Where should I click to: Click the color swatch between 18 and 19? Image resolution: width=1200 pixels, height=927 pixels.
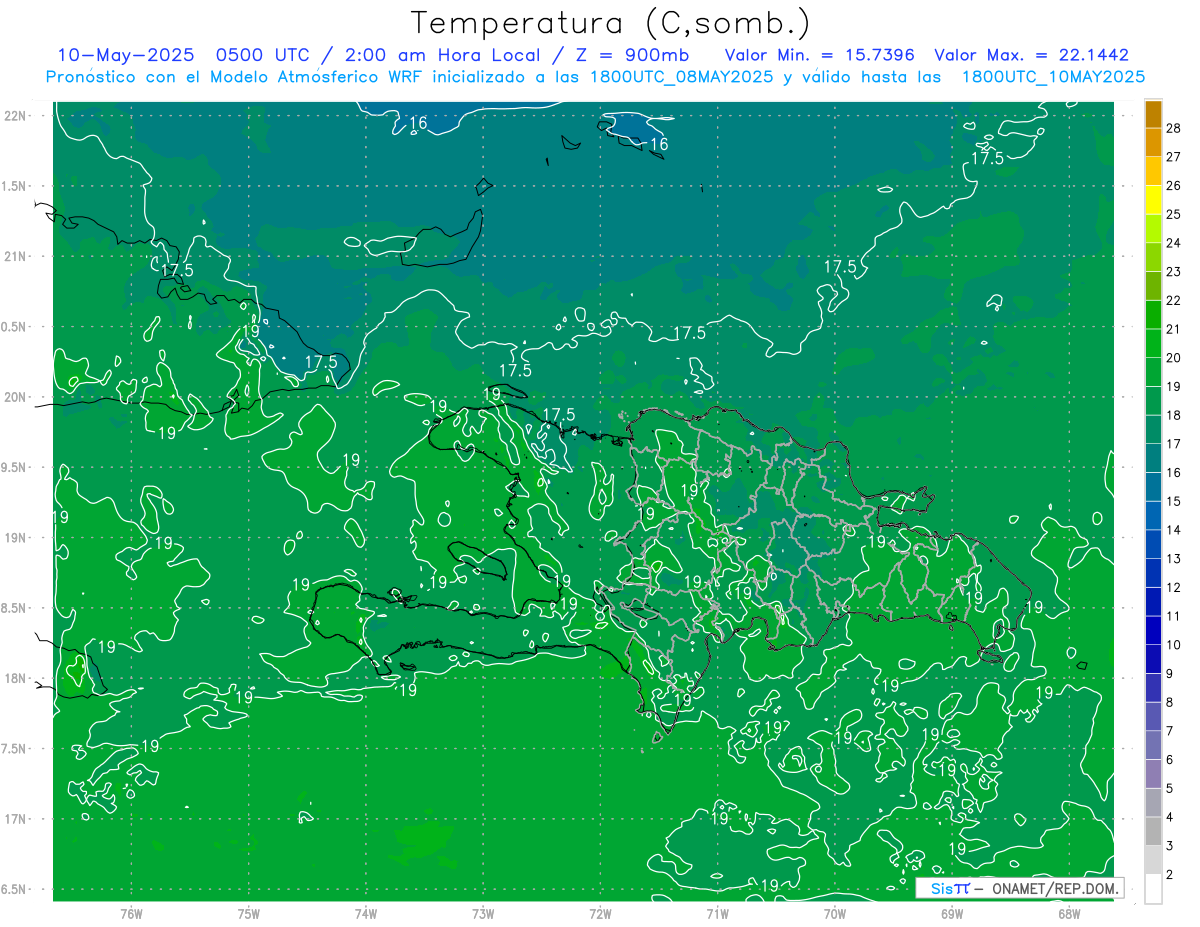pos(1153,400)
